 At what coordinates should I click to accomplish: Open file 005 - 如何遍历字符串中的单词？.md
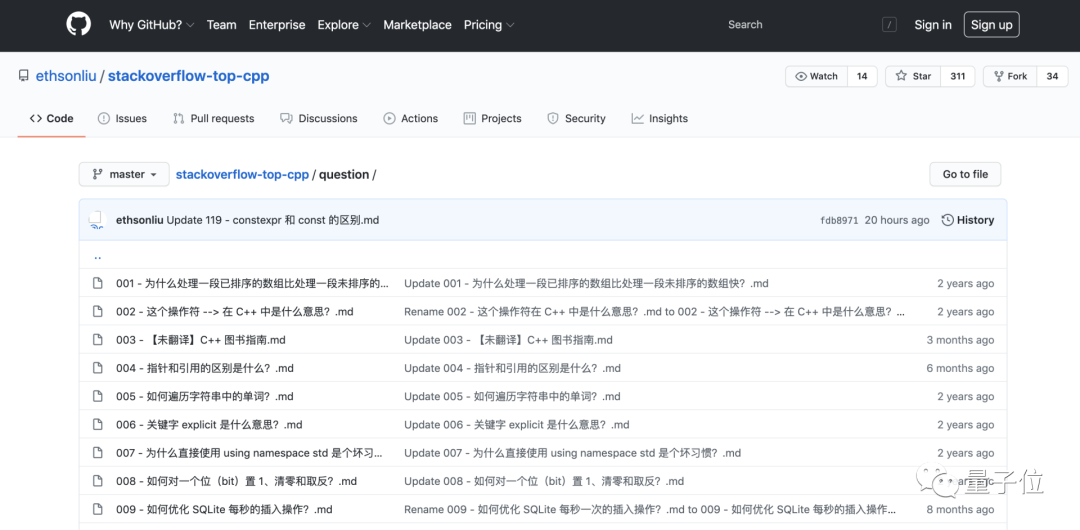pos(205,396)
